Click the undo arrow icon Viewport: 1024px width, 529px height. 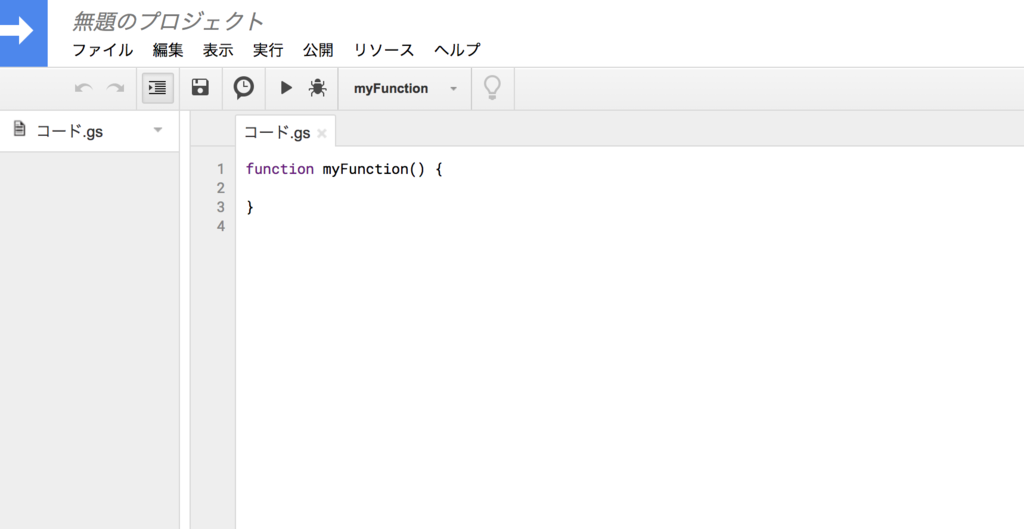pos(83,88)
